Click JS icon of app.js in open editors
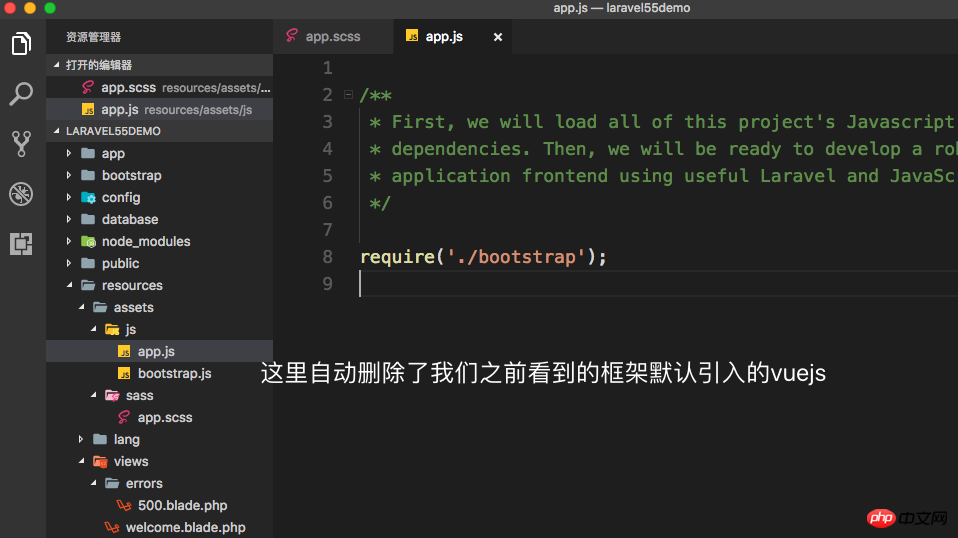 (88, 110)
